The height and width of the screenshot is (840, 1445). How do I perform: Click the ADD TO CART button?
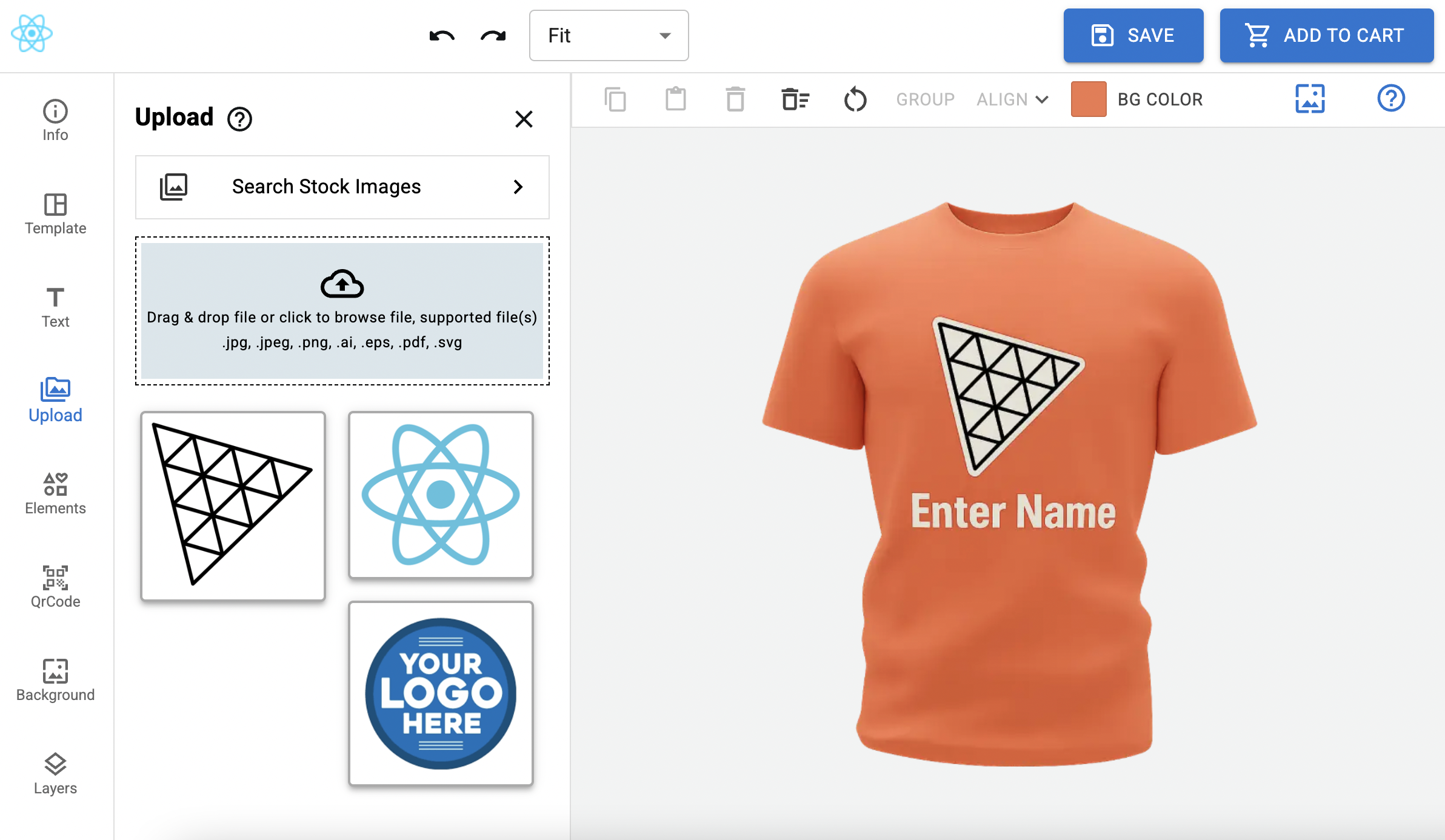point(1326,36)
